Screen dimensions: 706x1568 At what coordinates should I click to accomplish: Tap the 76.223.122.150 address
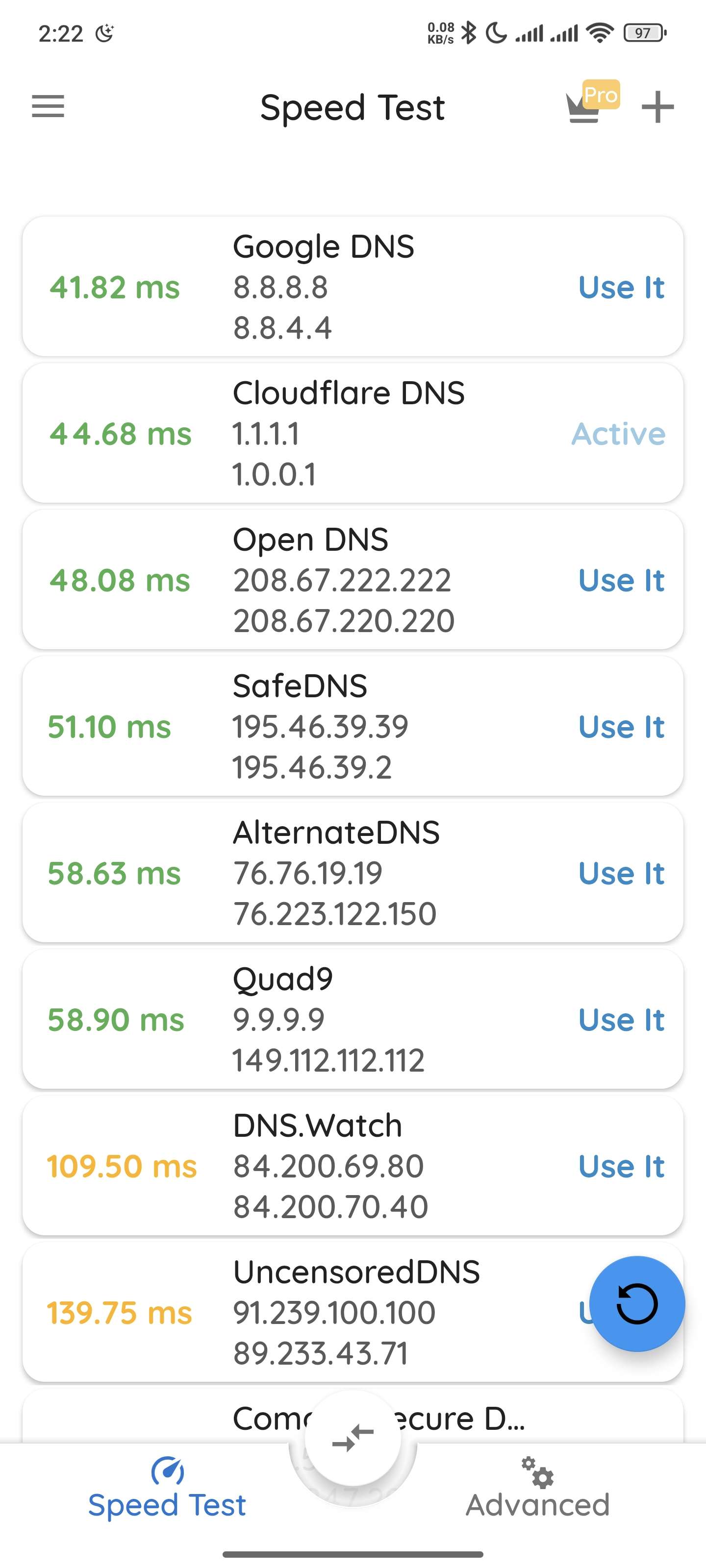[x=335, y=914]
